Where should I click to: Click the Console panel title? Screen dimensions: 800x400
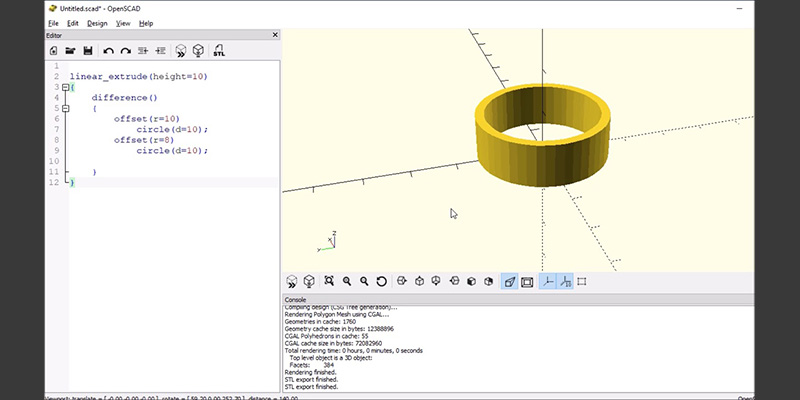point(295,300)
